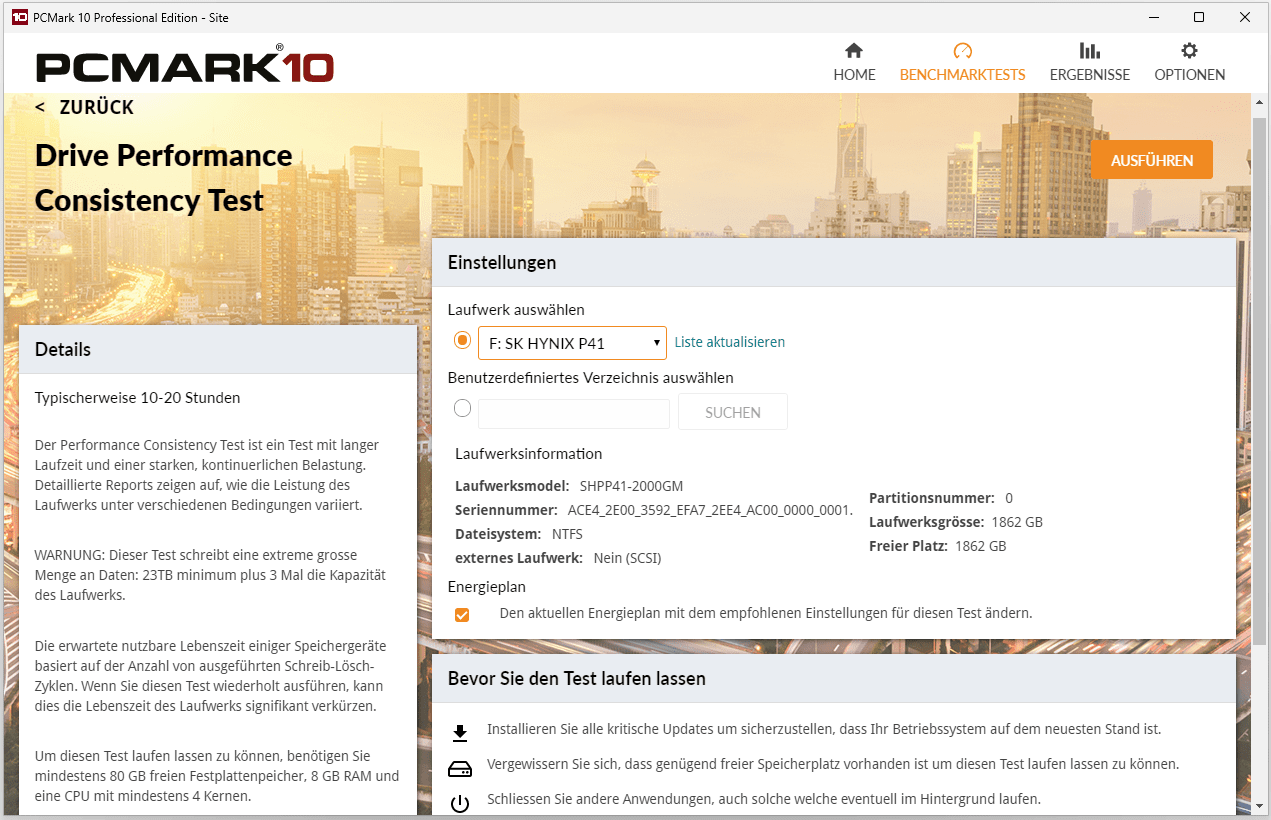
Task: Click the PCMark 10 title bar app icon
Action: pyautogui.click(x=19, y=17)
